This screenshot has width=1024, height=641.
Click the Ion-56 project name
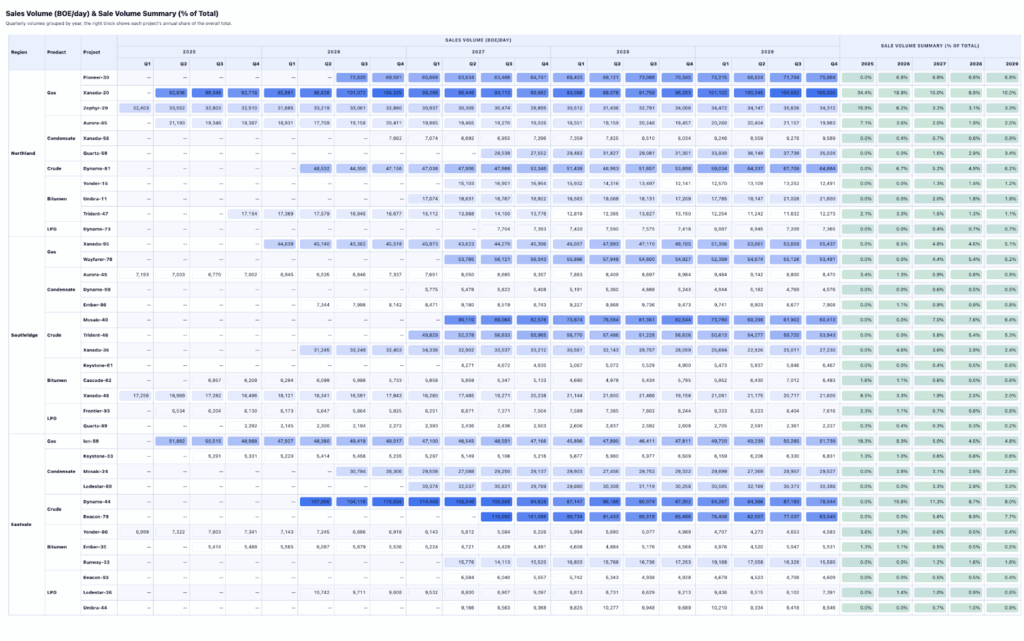[x=90, y=441]
